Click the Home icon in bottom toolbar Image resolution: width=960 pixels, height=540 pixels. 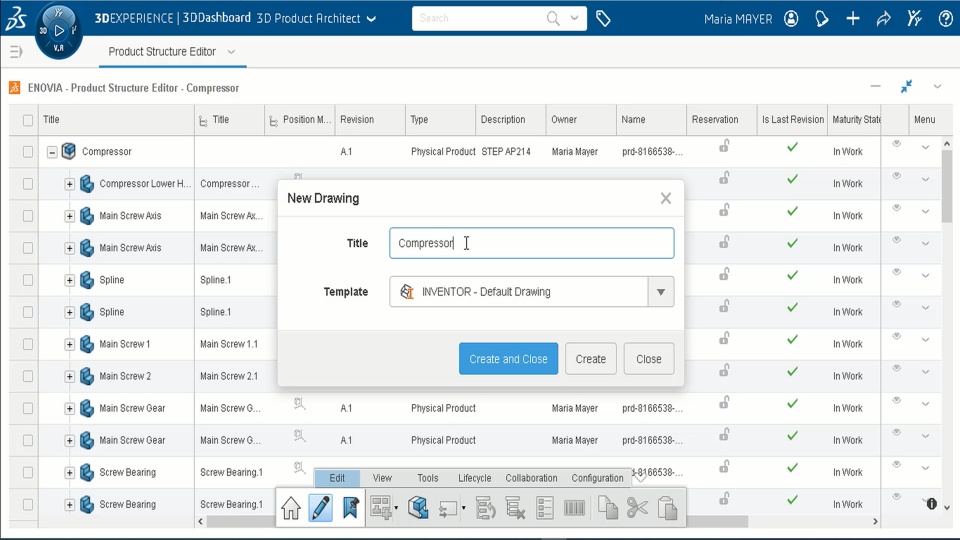pos(291,508)
